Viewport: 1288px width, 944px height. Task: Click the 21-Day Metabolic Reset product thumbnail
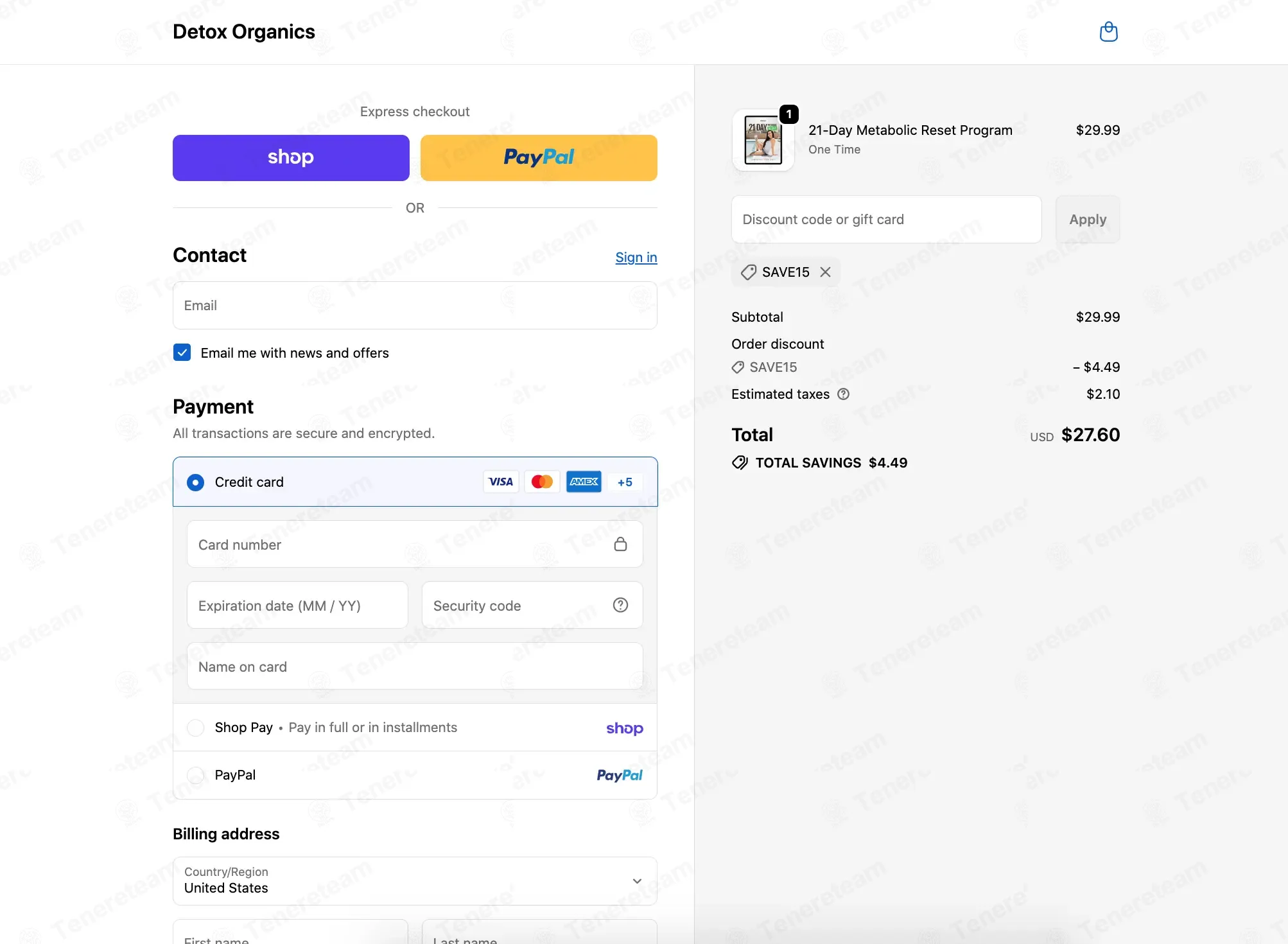pyautogui.click(x=763, y=140)
